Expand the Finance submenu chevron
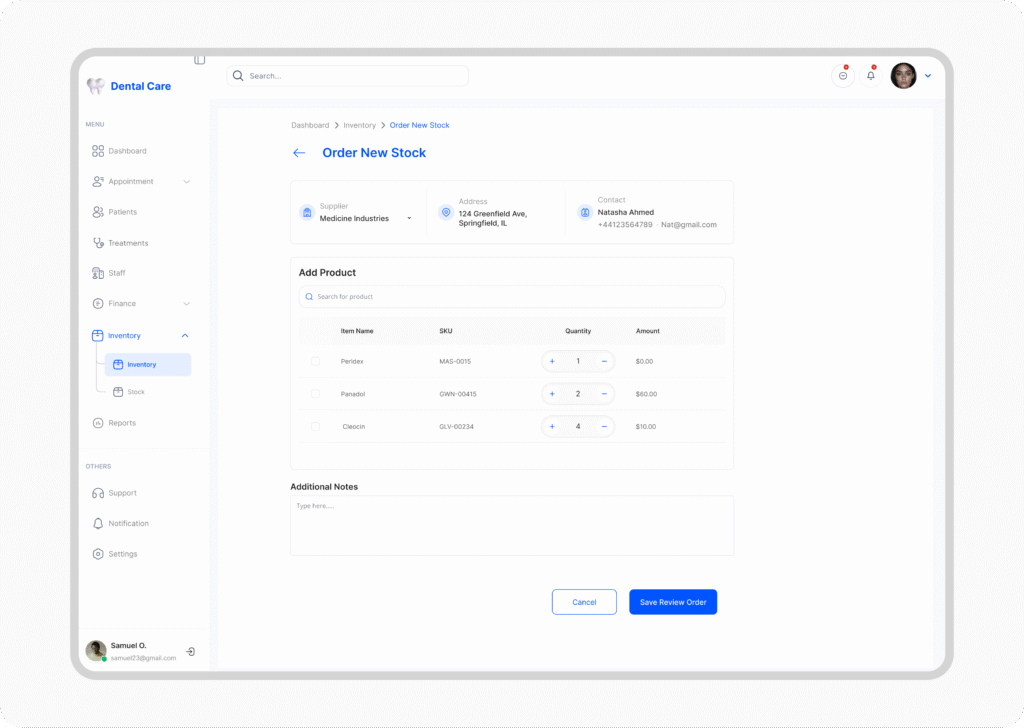The image size is (1024, 728). click(186, 304)
